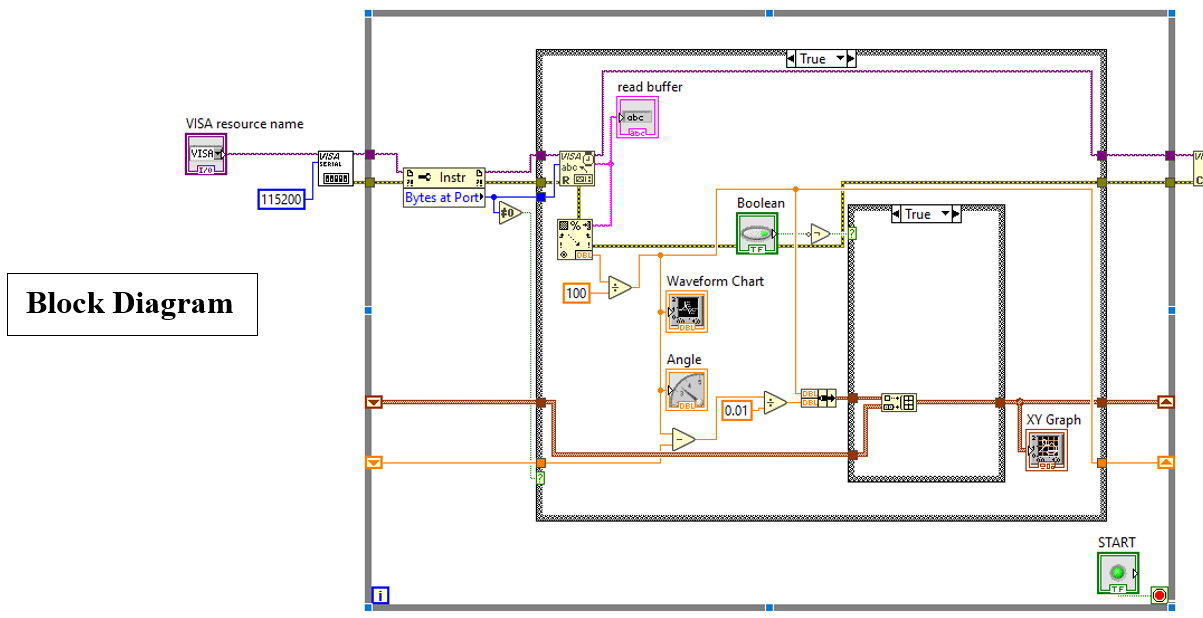The image size is (1203, 618).
Task: Click the XY Graph terminal icon
Action: (x=1046, y=450)
